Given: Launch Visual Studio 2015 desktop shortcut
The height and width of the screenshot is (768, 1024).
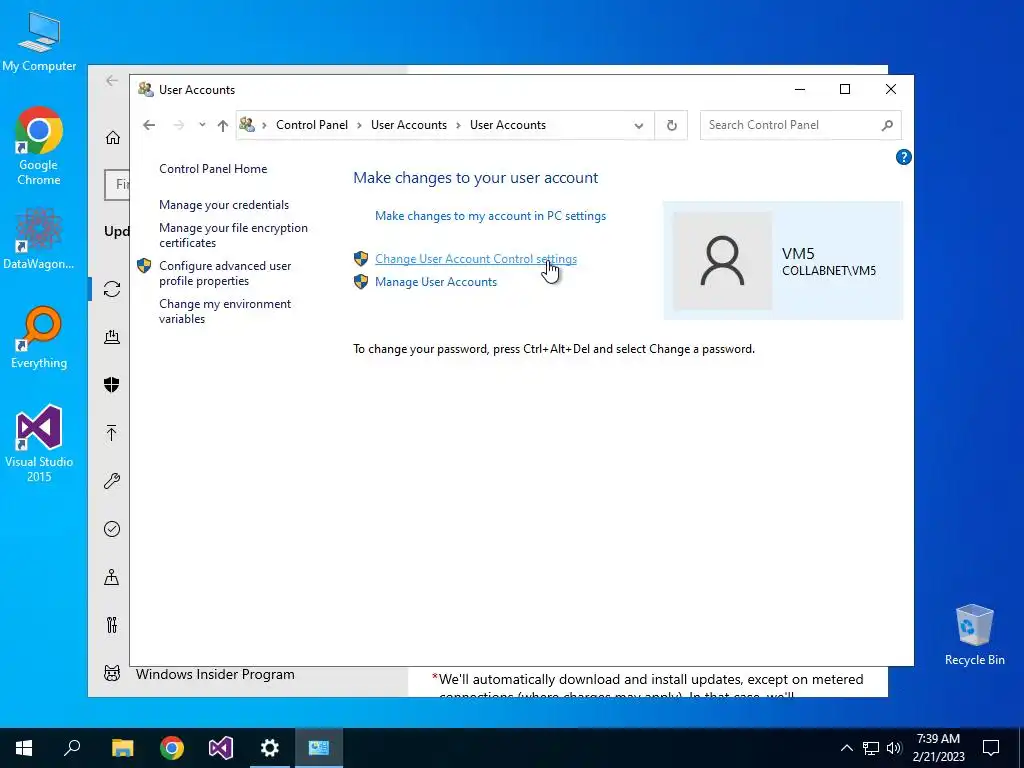Looking at the screenshot, I should [39, 443].
